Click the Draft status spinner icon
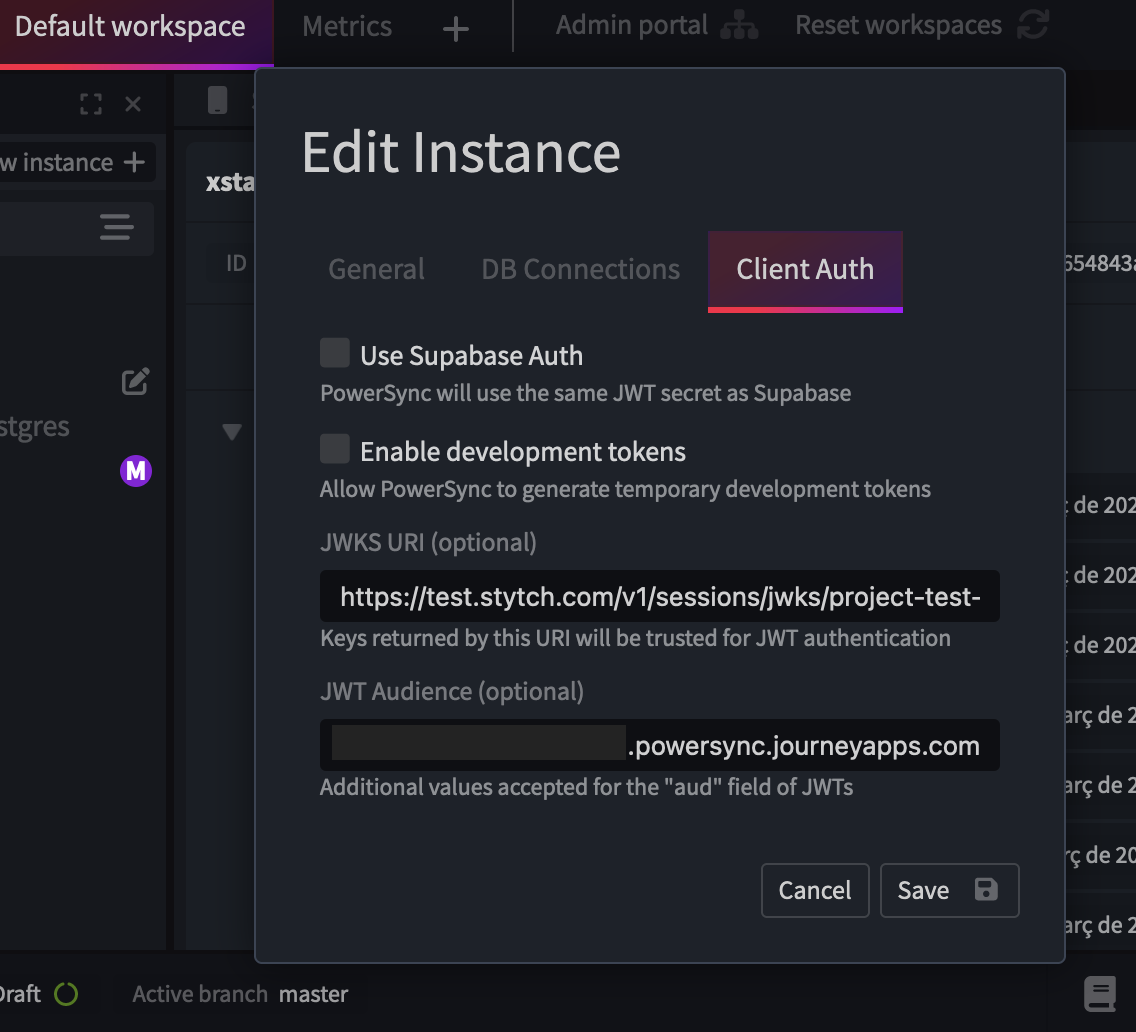The image size is (1136, 1032). click(x=66, y=994)
